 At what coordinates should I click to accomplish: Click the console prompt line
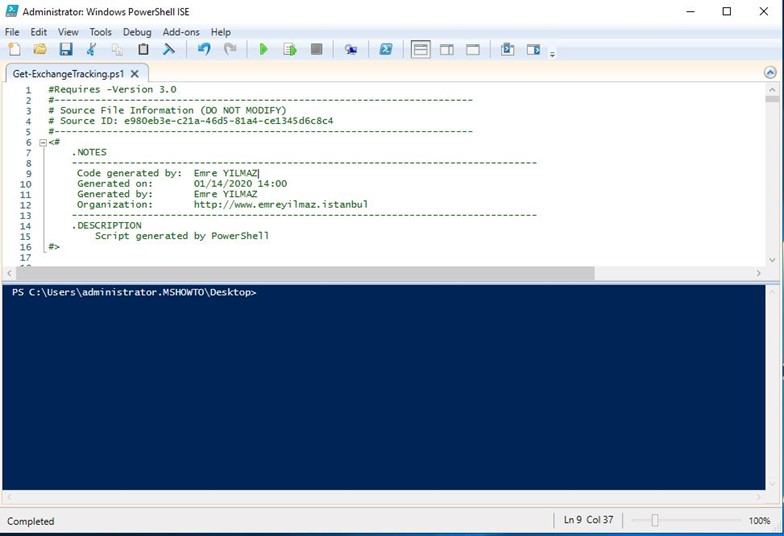(x=134, y=292)
